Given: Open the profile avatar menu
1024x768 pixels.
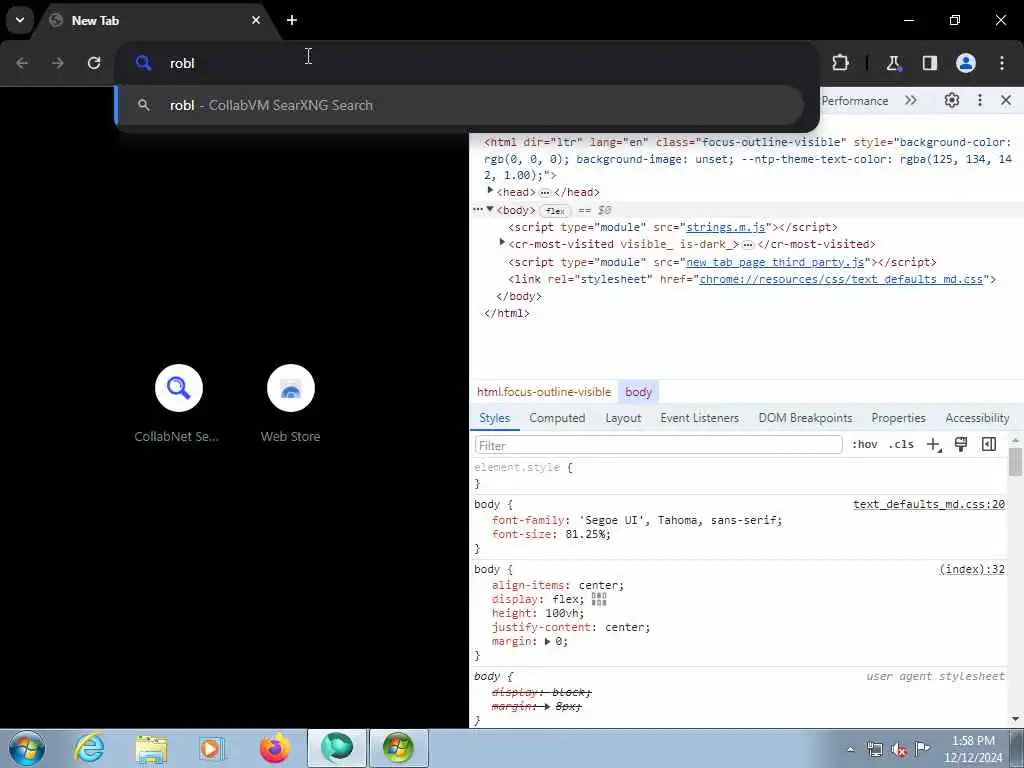Looking at the screenshot, I should tap(966, 63).
